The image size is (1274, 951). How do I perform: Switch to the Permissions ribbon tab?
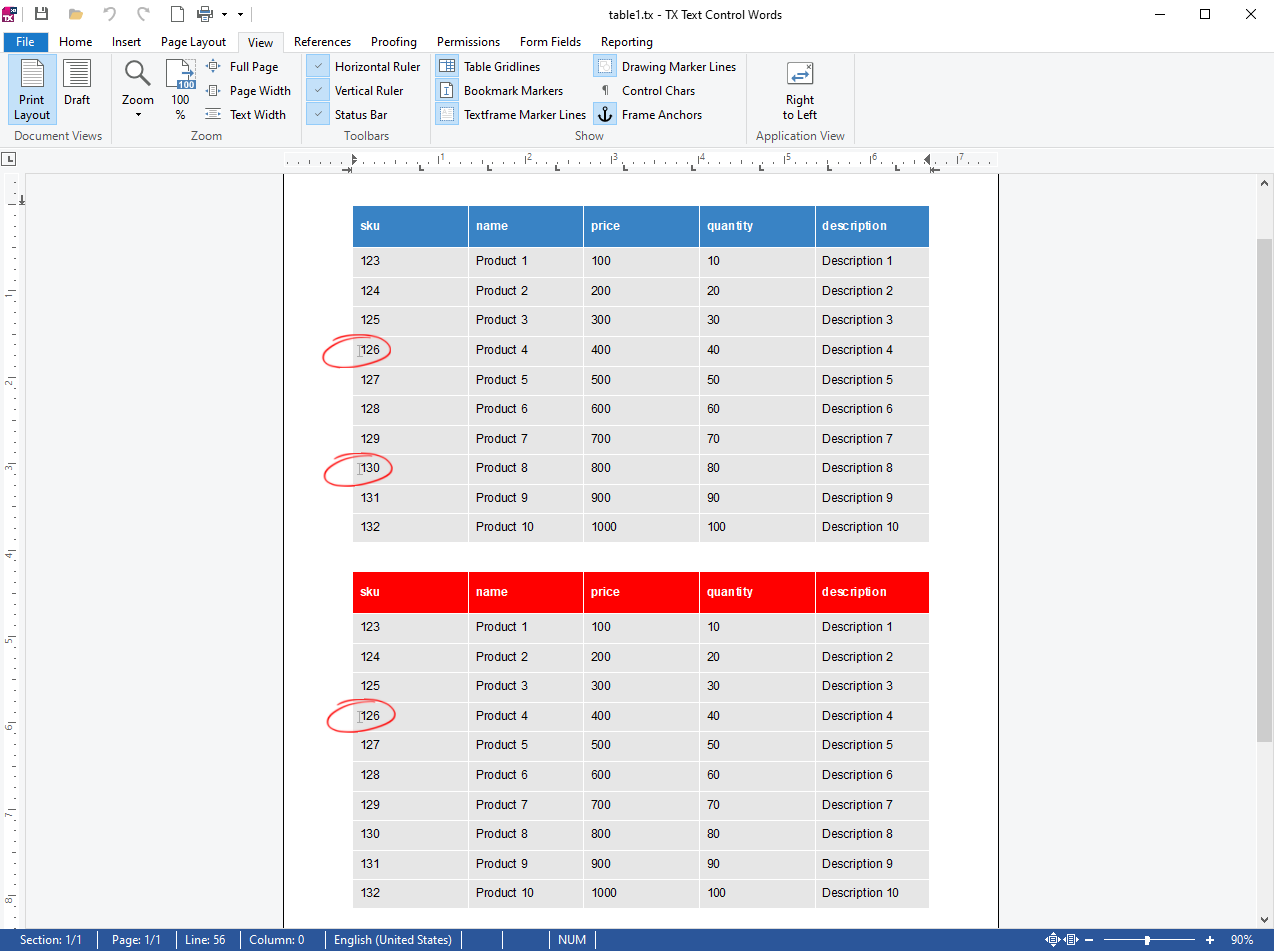coord(468,42)
